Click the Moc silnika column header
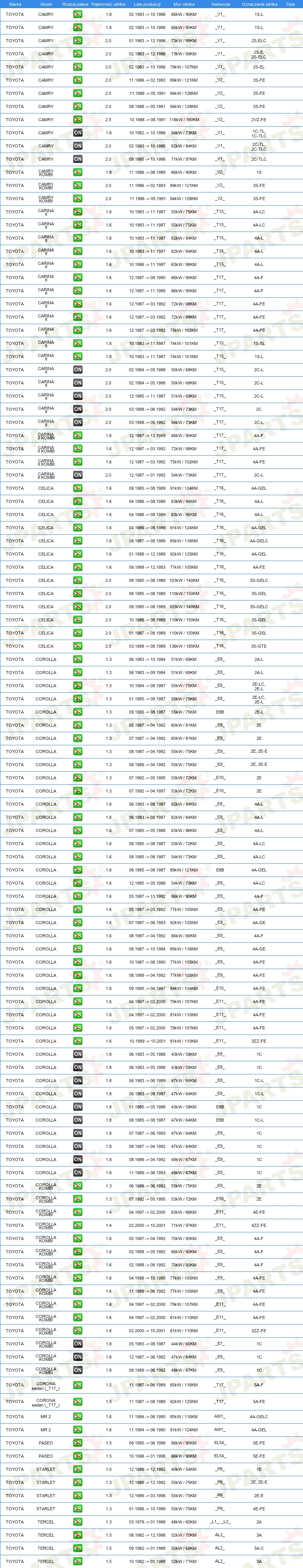Screen dimensions: 303x1568 coord(184,4)
